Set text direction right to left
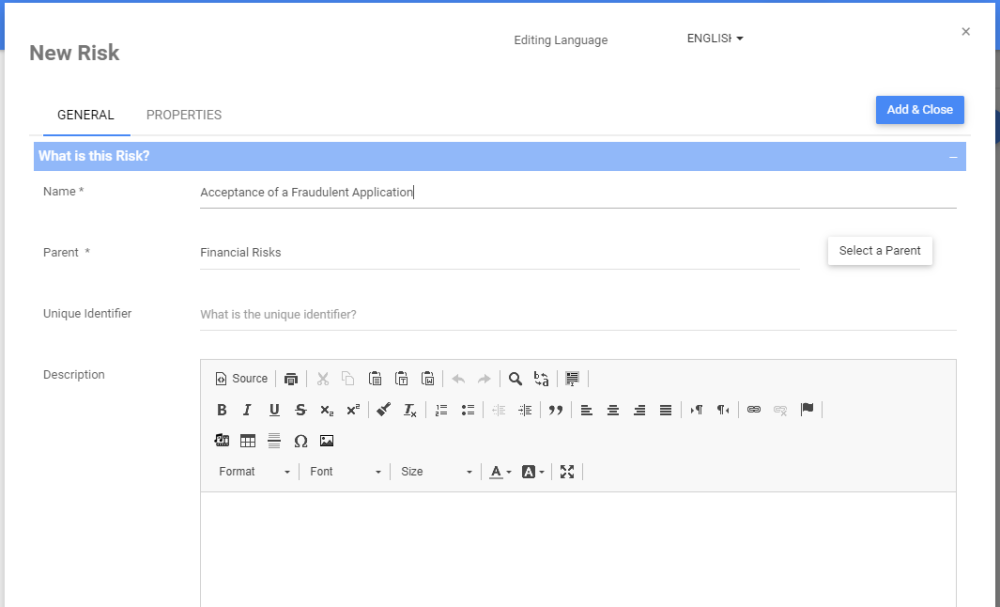 click(723, 410)
